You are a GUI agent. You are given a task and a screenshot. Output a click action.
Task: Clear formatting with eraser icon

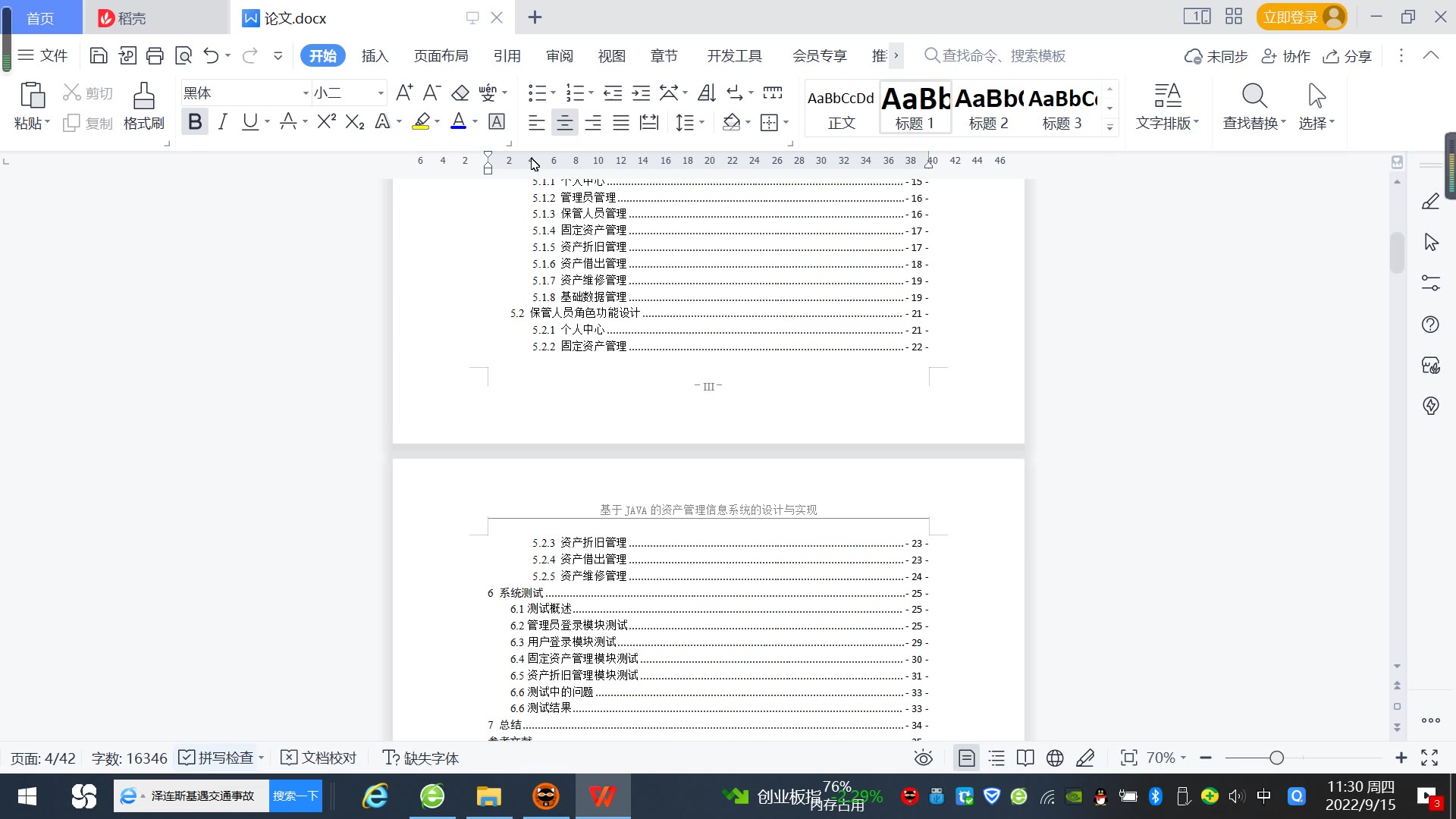click(460, 93)
